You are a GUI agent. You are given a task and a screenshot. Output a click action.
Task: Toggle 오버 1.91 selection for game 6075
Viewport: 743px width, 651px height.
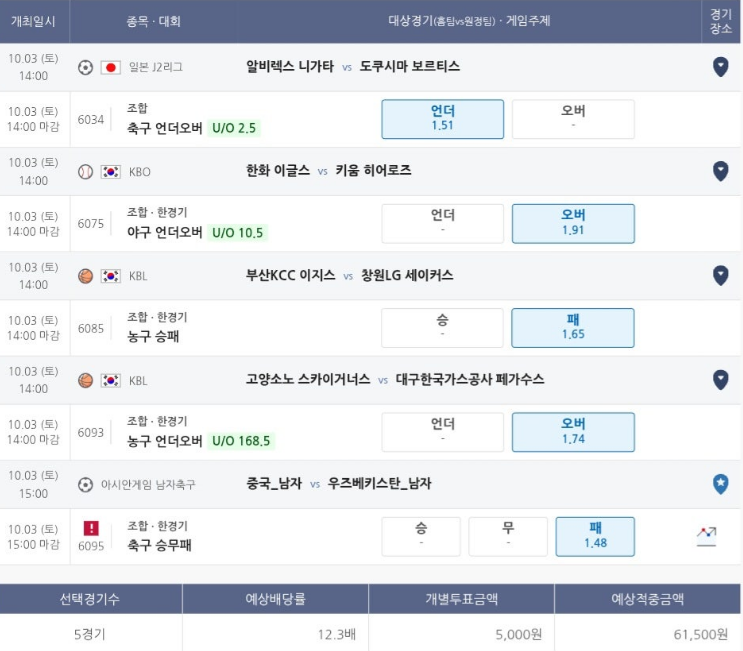tap(573, 224)
